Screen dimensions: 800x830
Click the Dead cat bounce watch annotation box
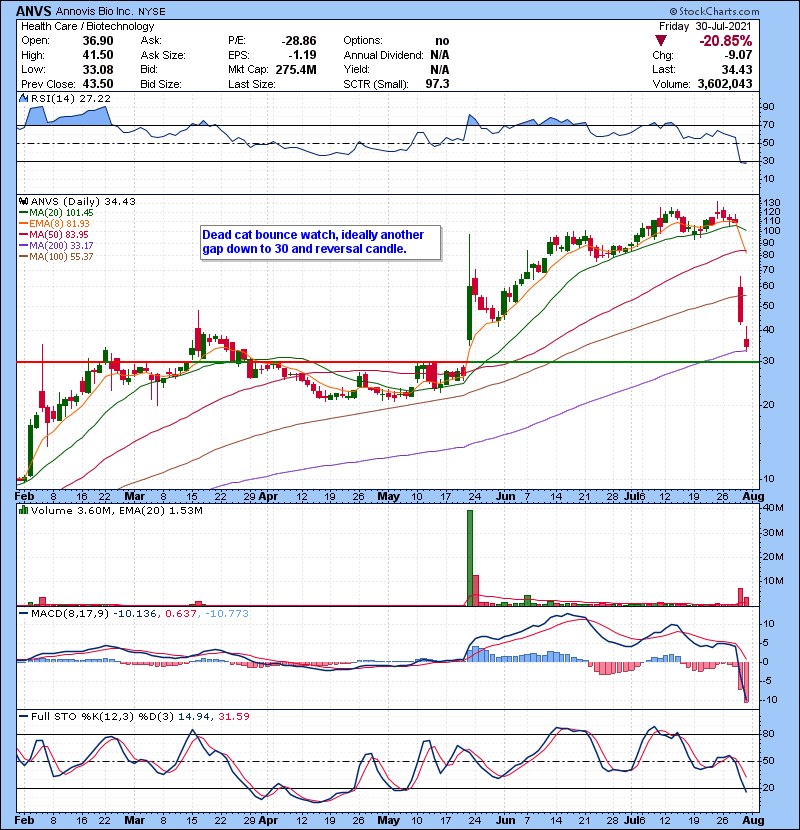[x=320, y=242]
